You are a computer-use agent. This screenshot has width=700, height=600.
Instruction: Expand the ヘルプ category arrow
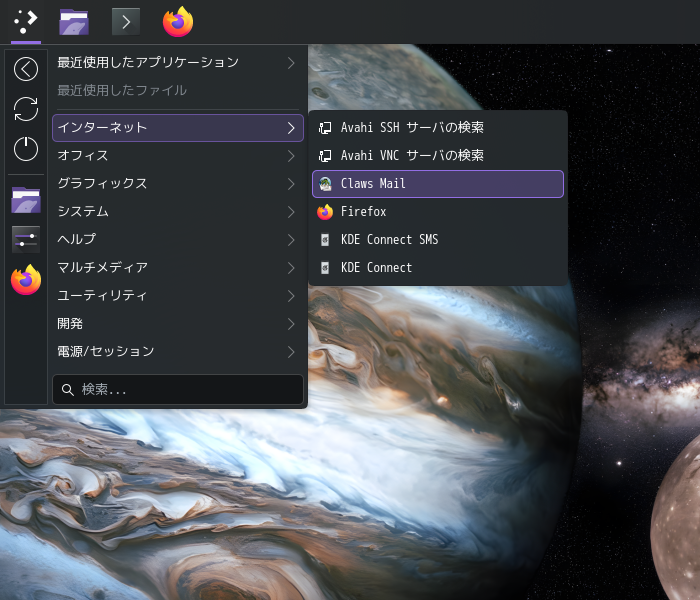pyautogui.click(x=291, y=240)
